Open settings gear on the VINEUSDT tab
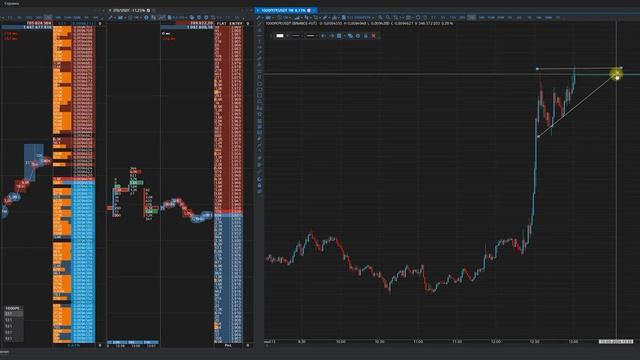This screenshot has height=360, width=640. point(149,10)
